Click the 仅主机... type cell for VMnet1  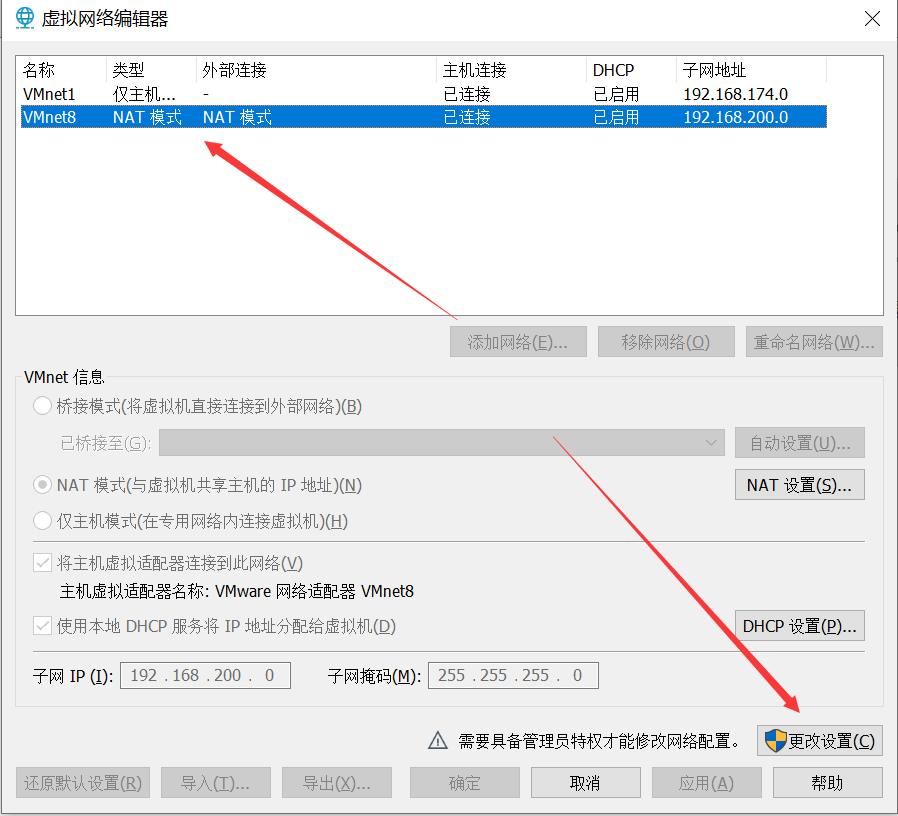click(x=144, y=94)
